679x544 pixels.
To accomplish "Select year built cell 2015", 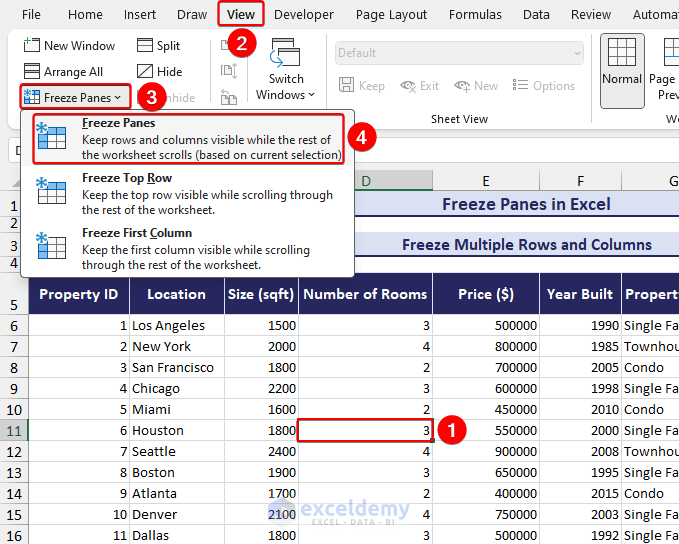I will (x=580, y=493).
